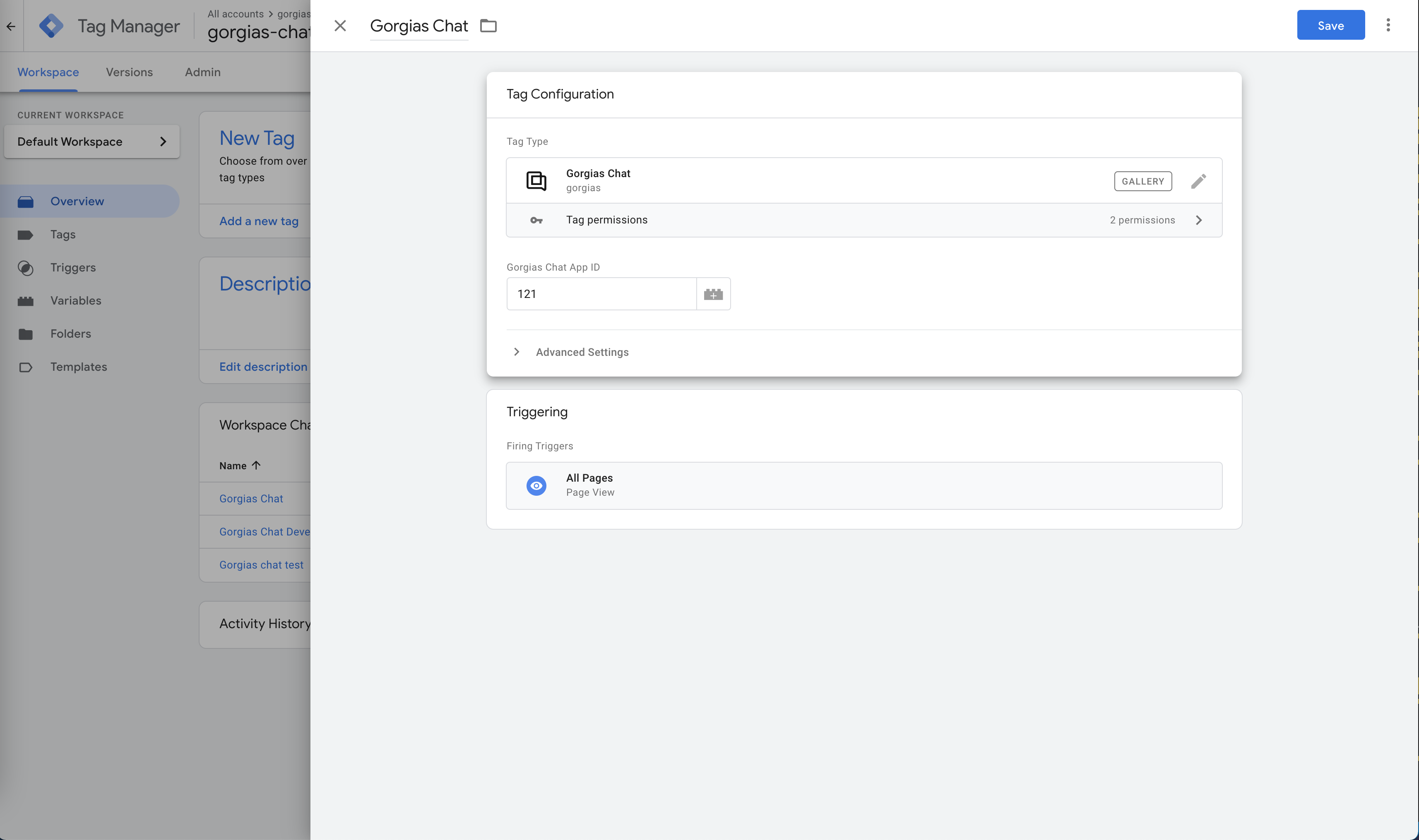Expand Tag permissions chevron
1419x840 pixels.
[x=1199, y=220]
